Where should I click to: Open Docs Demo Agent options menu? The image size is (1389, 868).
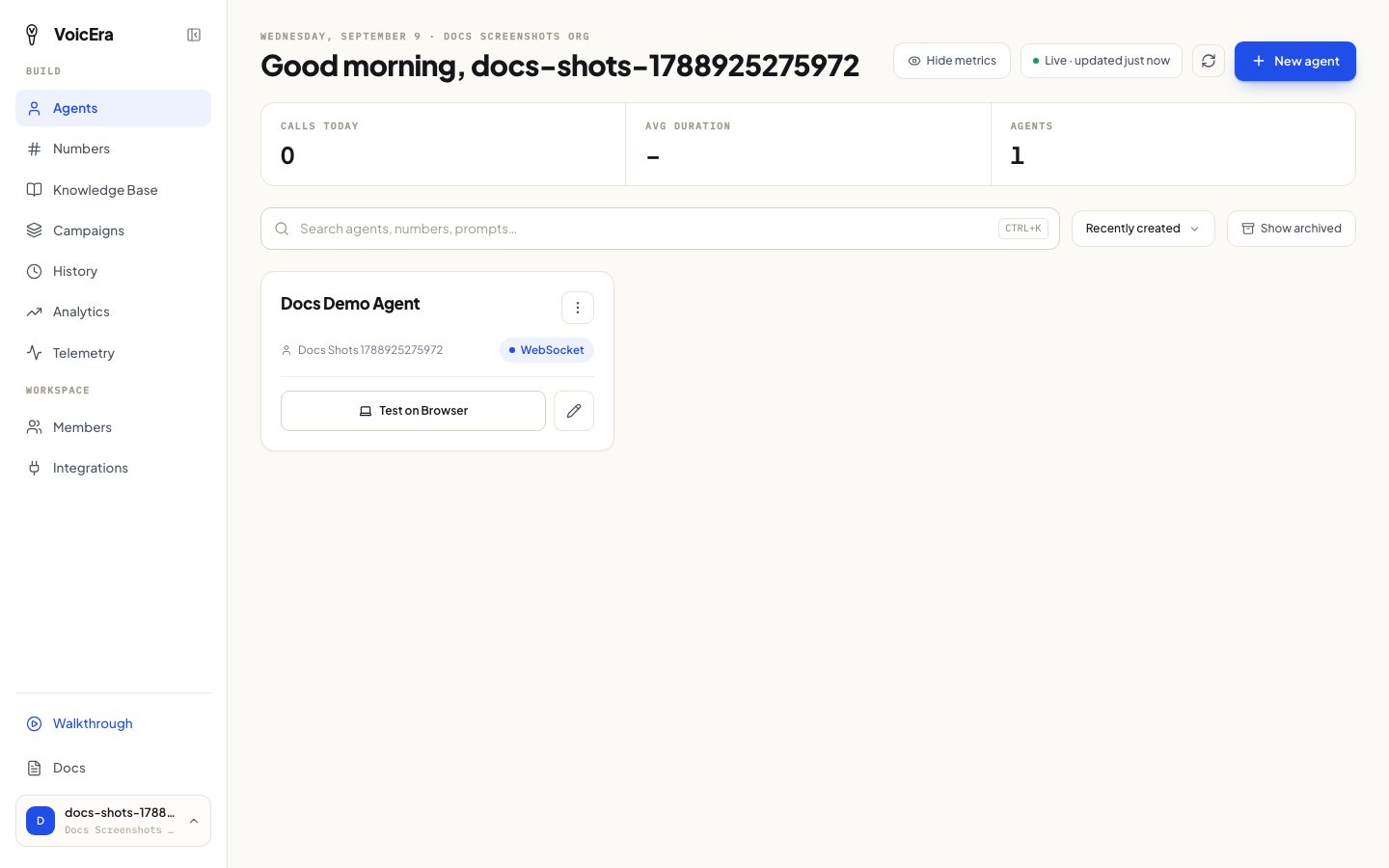578,308
